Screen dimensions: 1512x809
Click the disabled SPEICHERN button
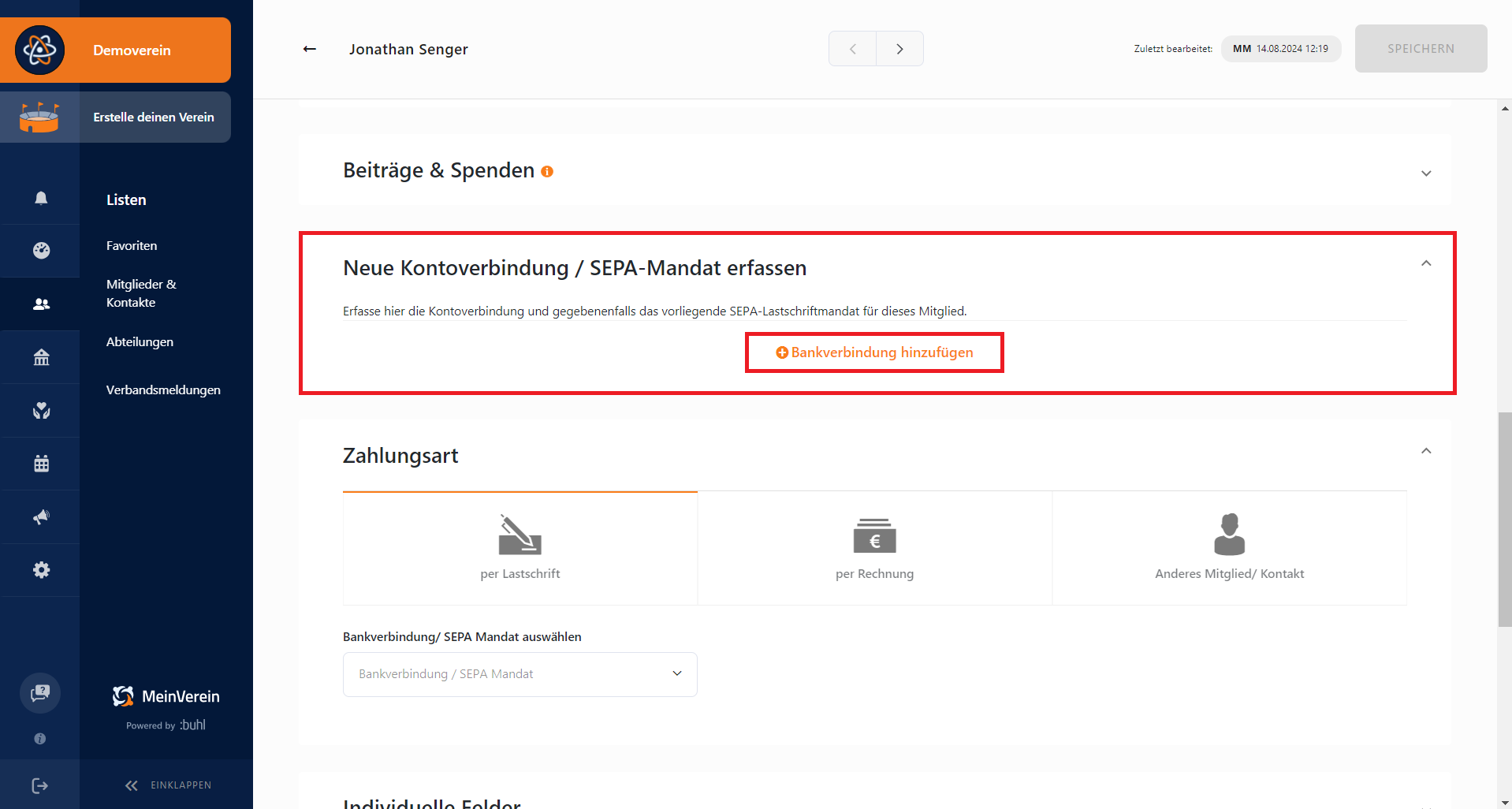point(1421,49)
